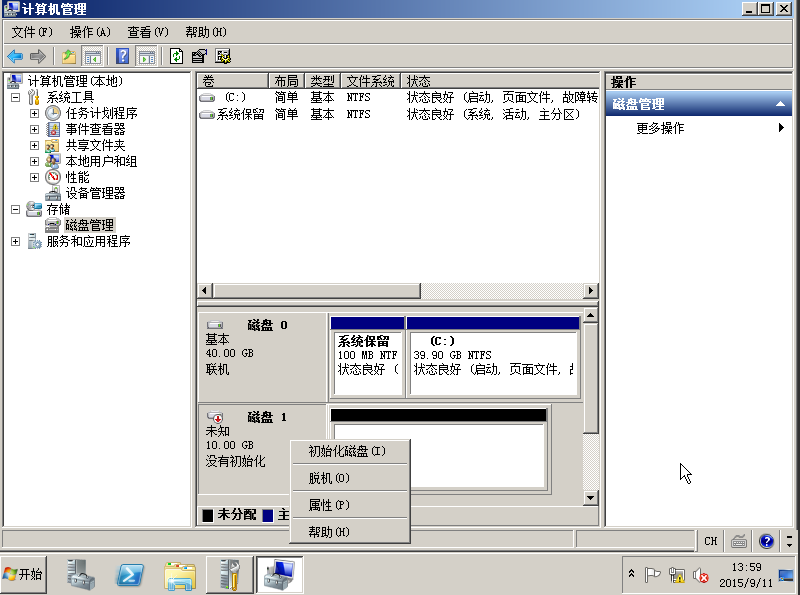This screenshot has height=595, width=800.
Task: Sort by the 卷 column header
Action: 233,81
